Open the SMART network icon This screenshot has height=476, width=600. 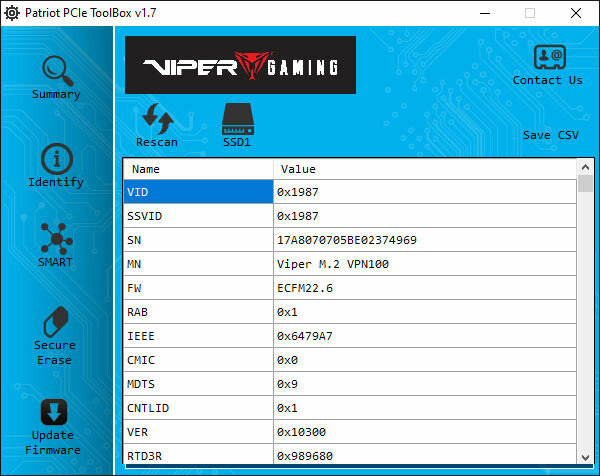[x=57, y=239]
